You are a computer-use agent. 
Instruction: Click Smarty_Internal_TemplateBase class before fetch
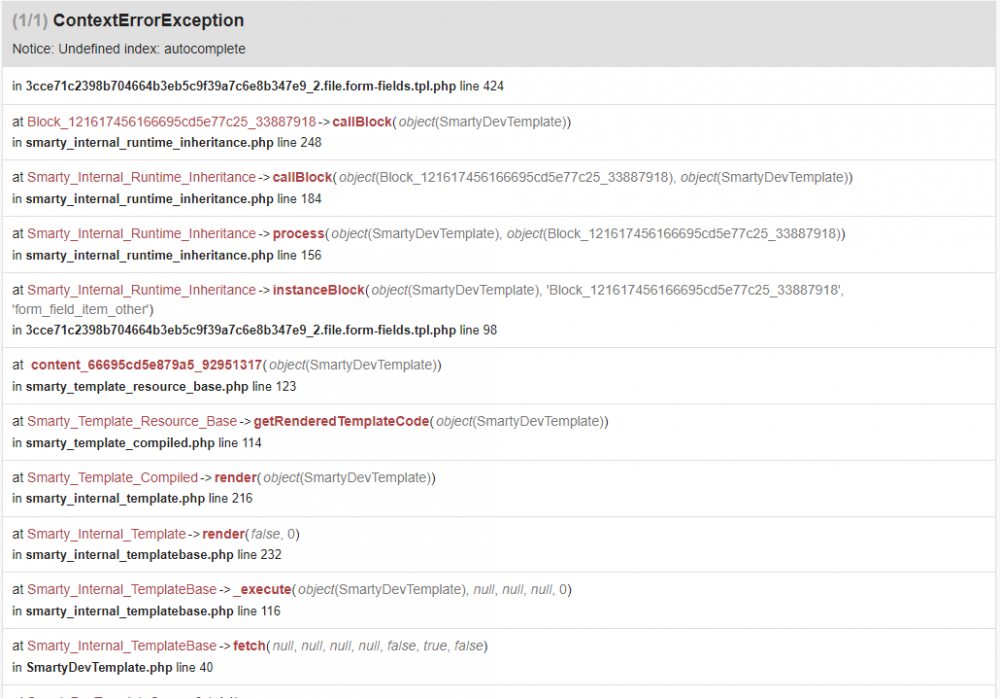click(122, 646)
